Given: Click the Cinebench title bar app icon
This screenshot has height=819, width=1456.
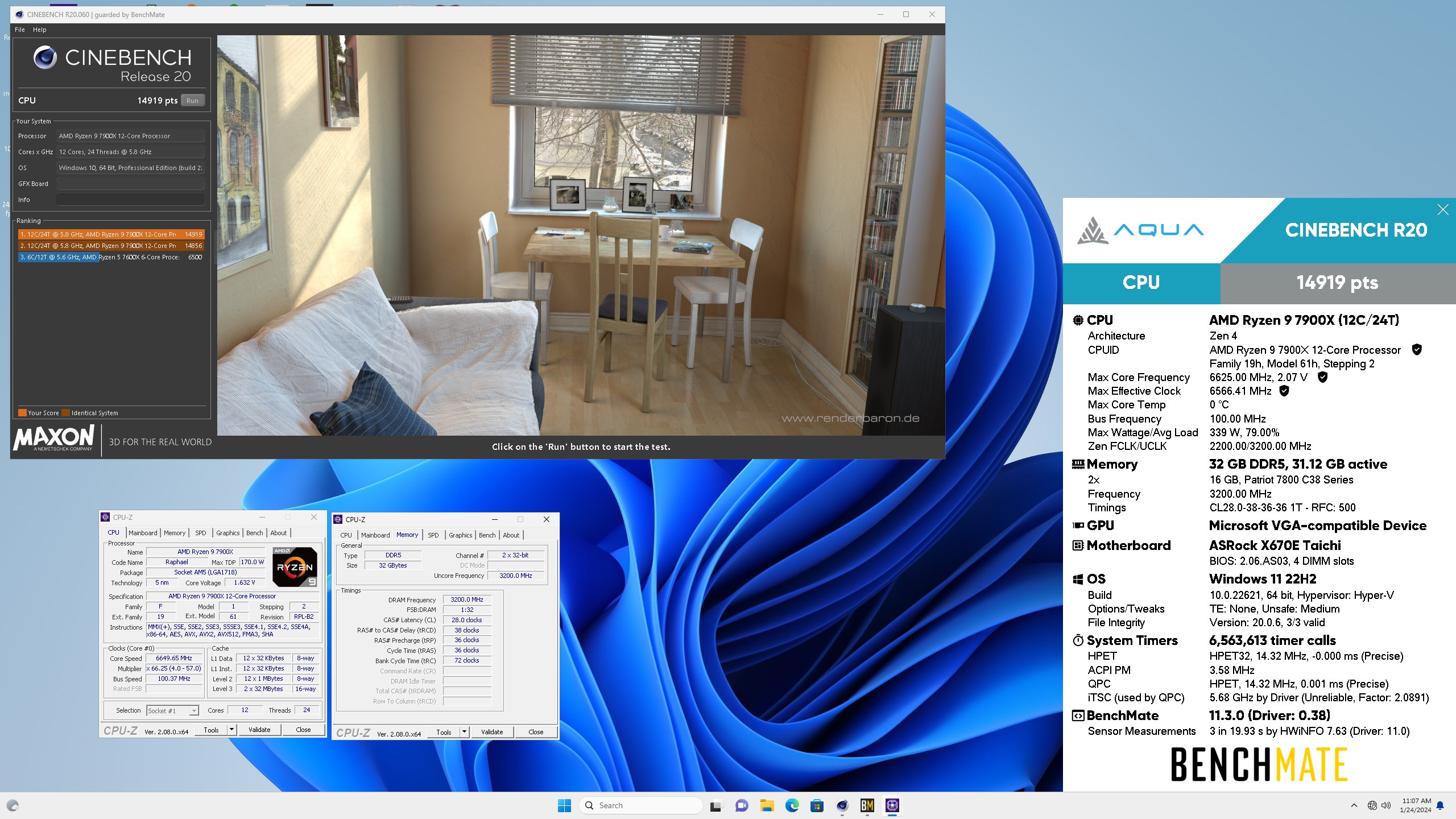Looking at the screenshot, I should point(19,15).
